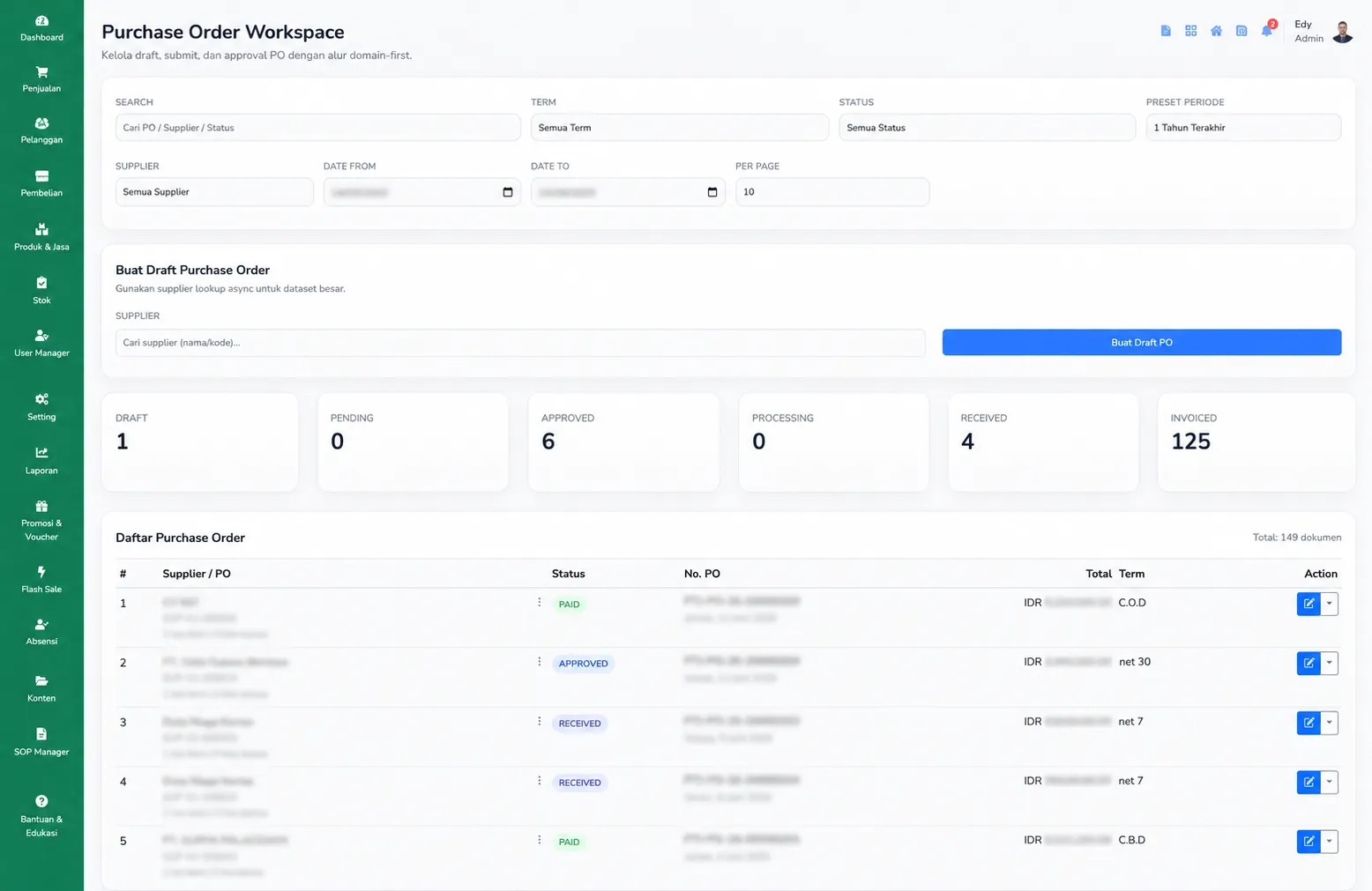Screen dimensions: 1372x891
Task: Open Laporan chart icon in sidebar
Action: [41, 453]
